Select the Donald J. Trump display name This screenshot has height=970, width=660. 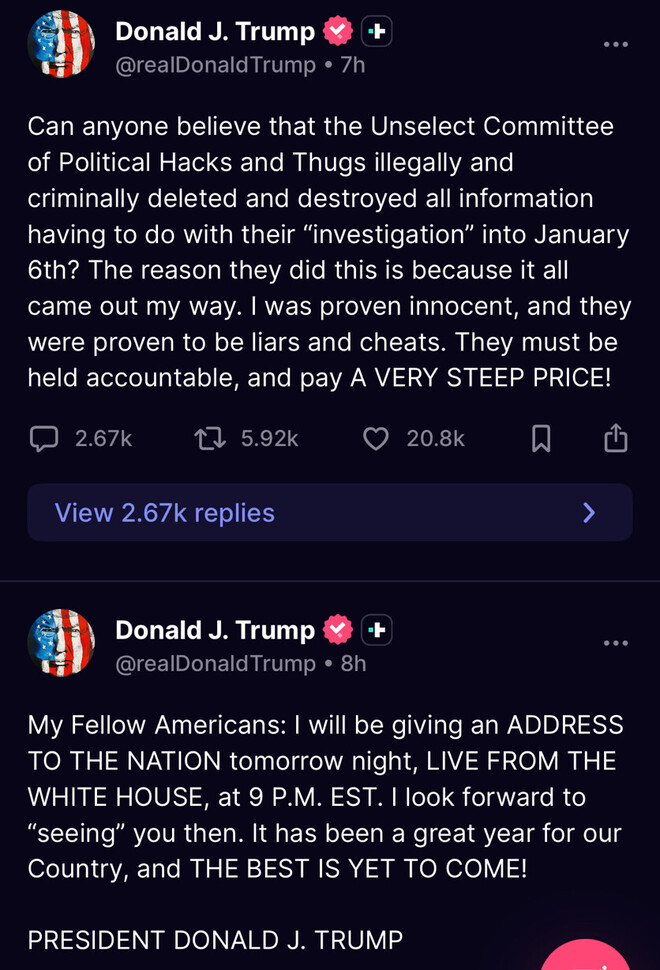(x=218, y=31)
